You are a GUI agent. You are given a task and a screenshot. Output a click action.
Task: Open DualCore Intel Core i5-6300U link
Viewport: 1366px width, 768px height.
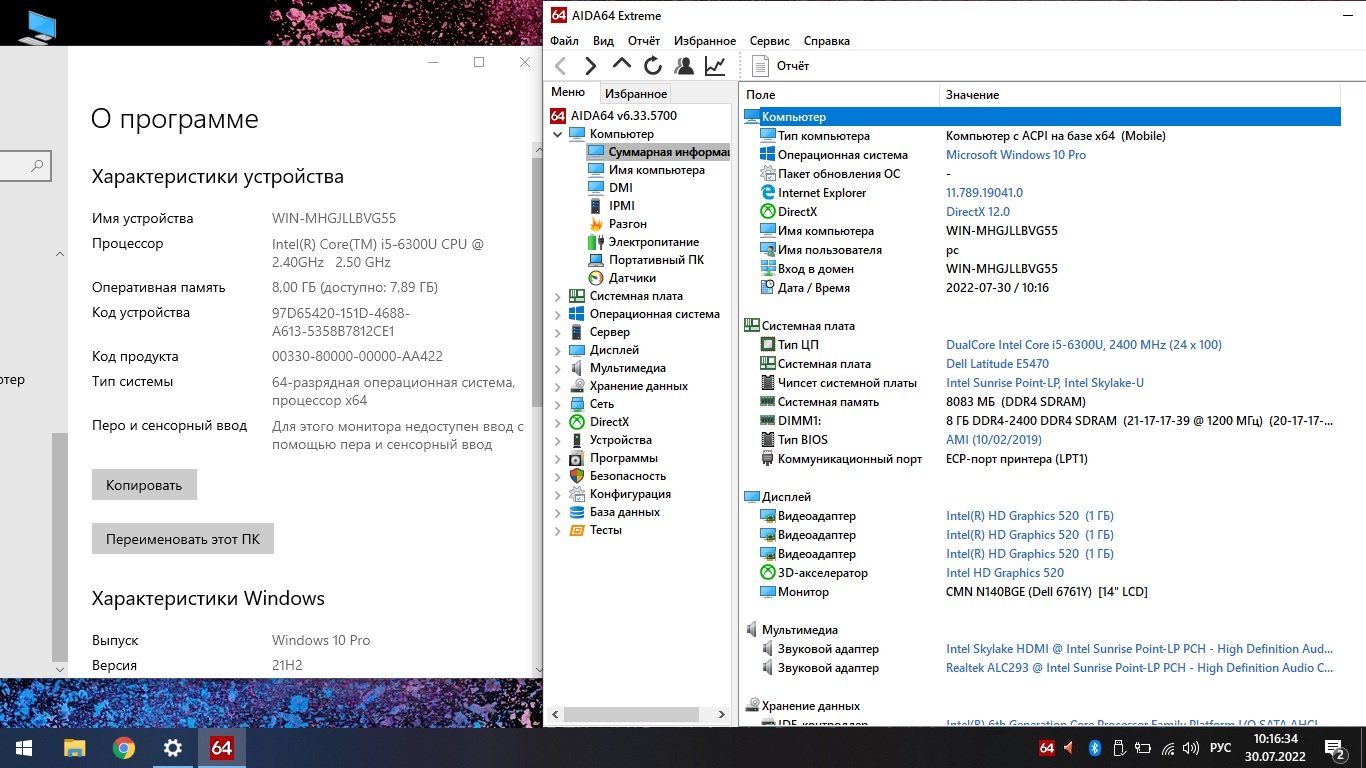tap(1084, 345)
